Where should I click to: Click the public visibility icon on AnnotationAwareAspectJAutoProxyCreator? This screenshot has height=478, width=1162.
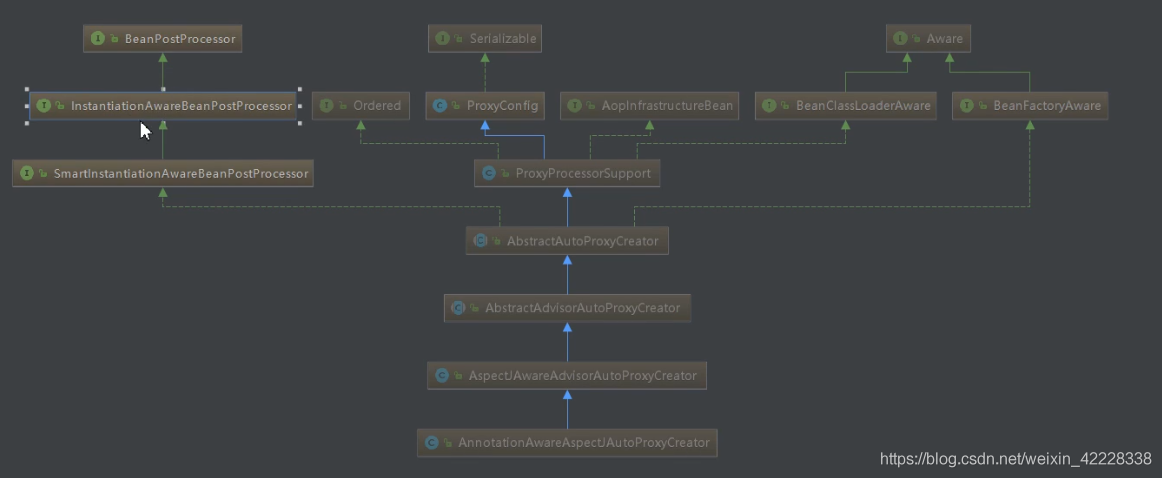click(448, 443)
